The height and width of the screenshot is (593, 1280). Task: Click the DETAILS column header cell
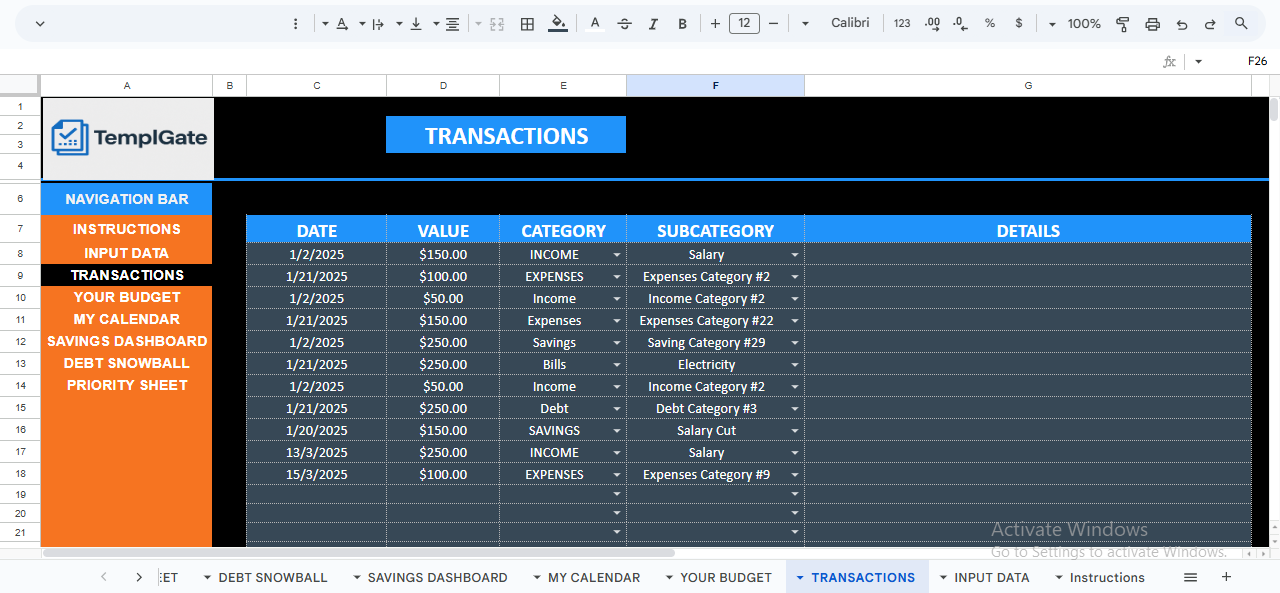coord(1028,230)
